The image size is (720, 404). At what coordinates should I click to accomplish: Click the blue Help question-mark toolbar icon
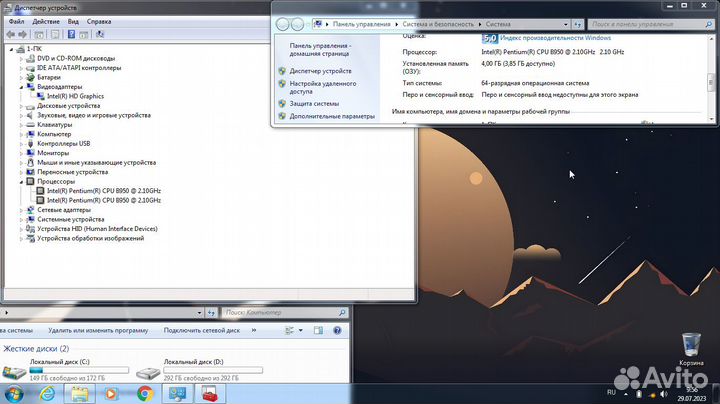71,34
